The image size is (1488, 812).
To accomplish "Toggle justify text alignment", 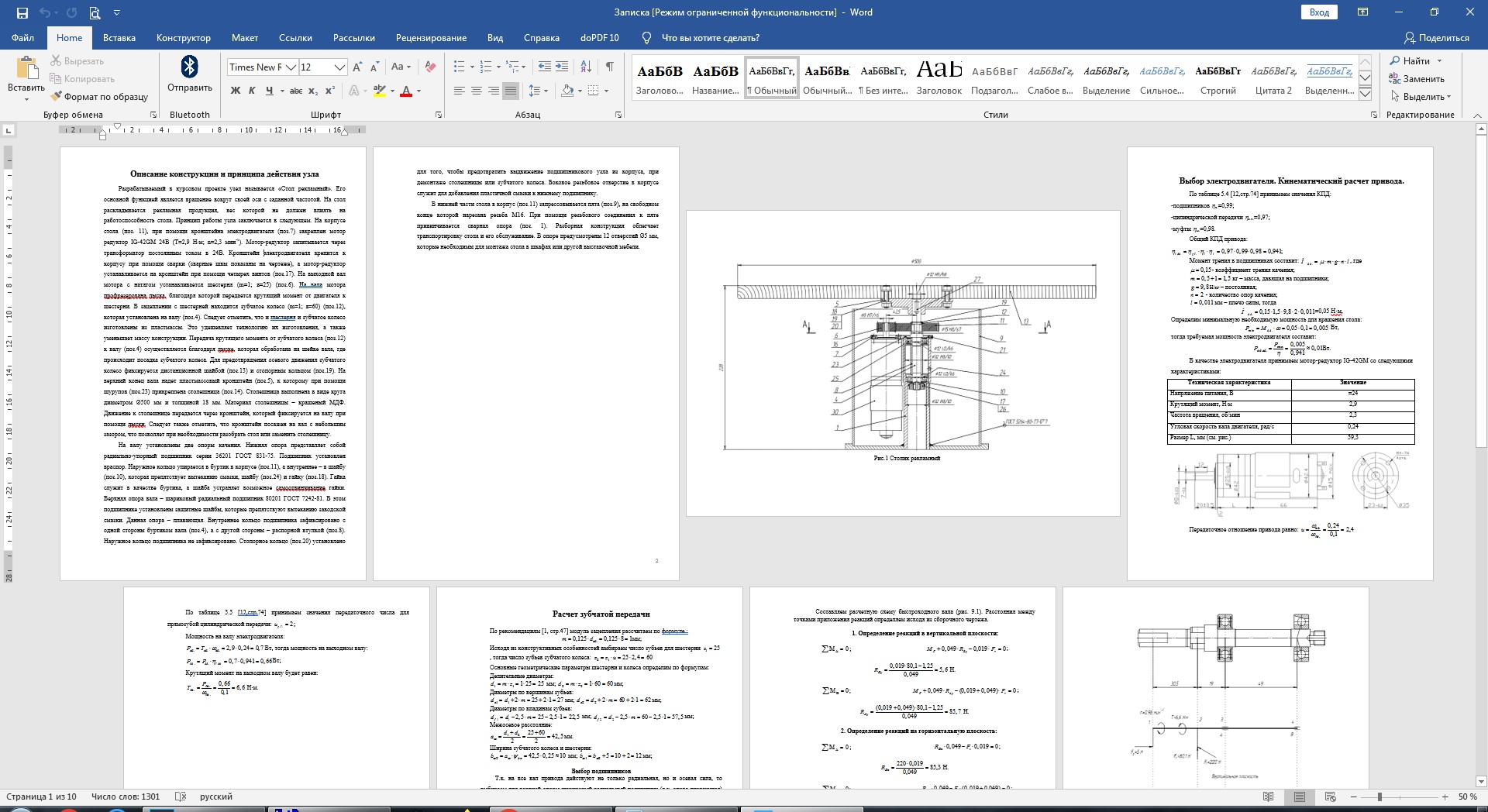I will pyautogui.click(x=510, y=91).
